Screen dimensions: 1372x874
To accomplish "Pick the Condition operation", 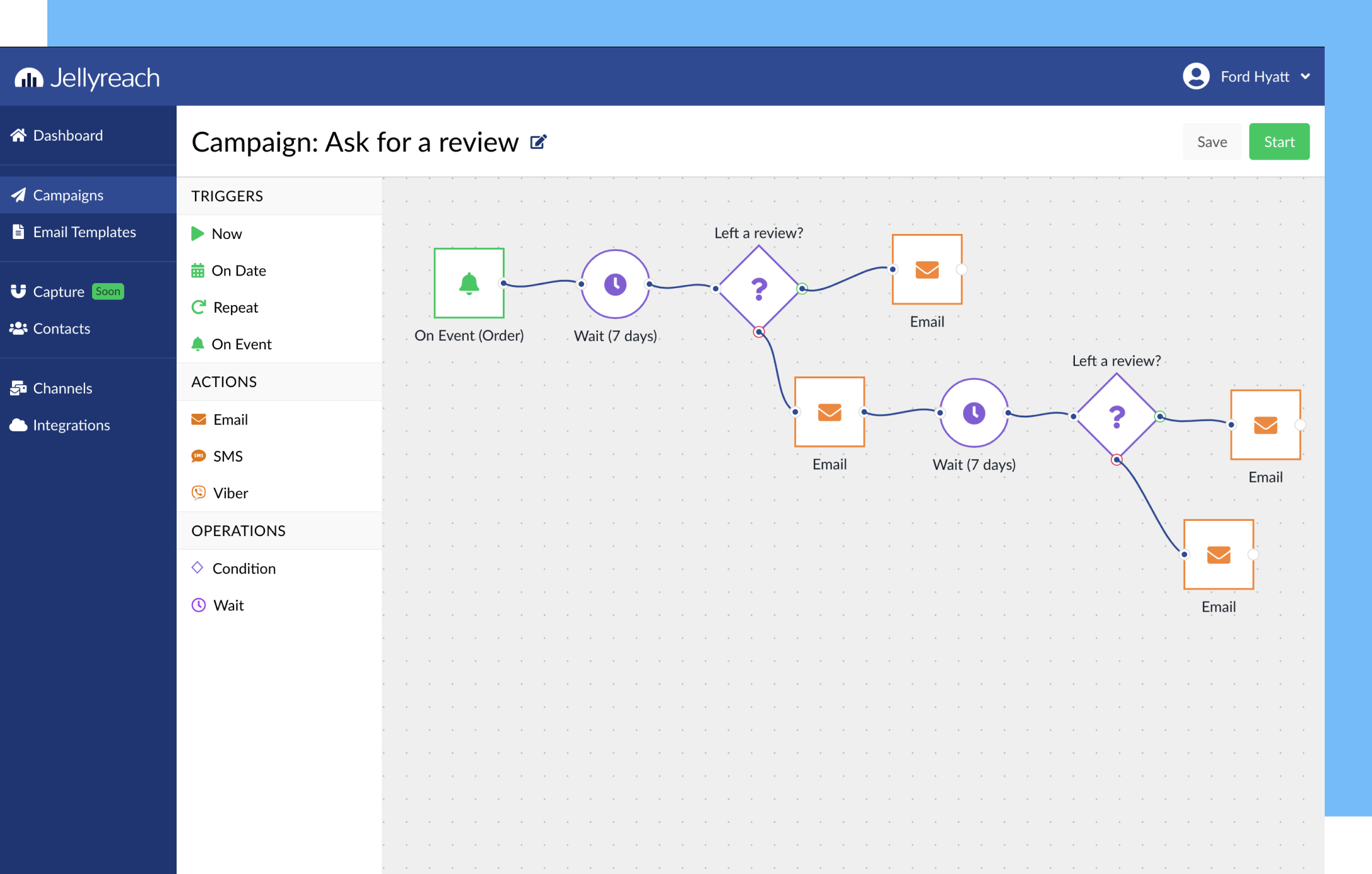I will [x=279, y=568].
